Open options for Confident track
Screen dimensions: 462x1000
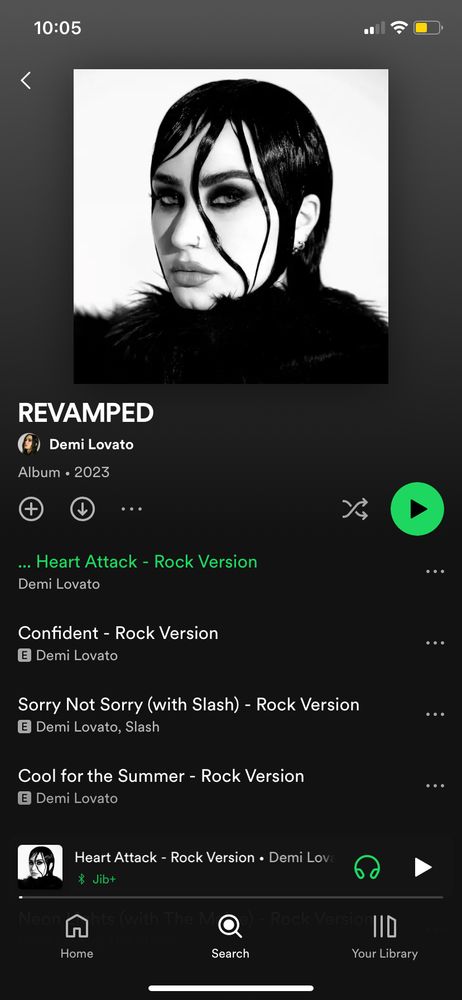click(x=435, y=643)
